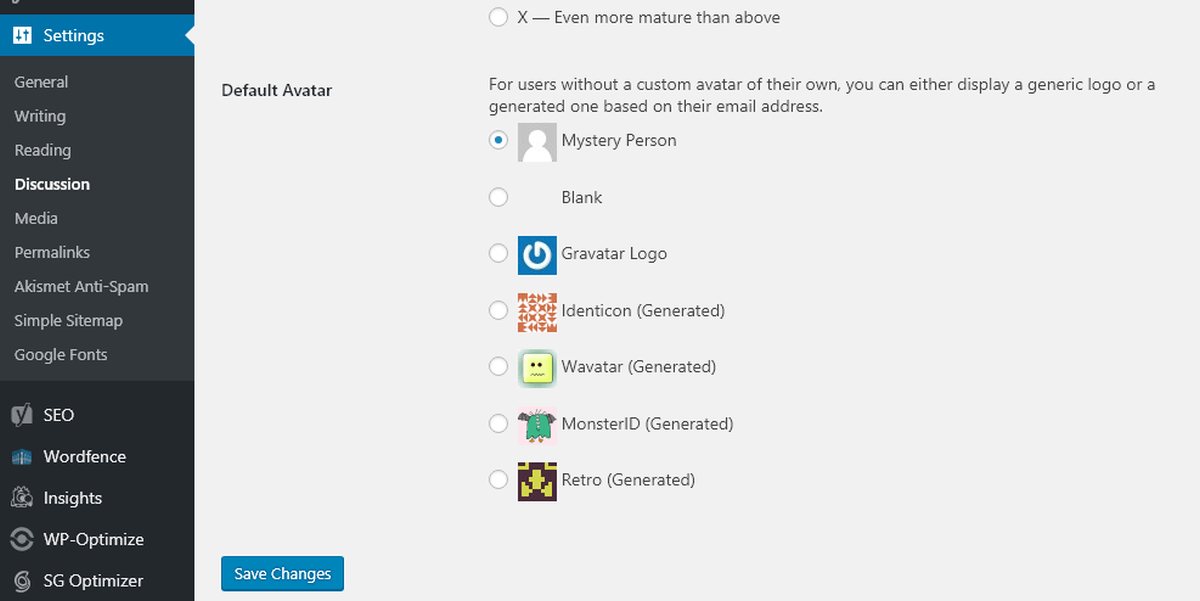Open Akismet Anti-Spam settings
This screenshot has height=601, width=1200.
[81, 286]
